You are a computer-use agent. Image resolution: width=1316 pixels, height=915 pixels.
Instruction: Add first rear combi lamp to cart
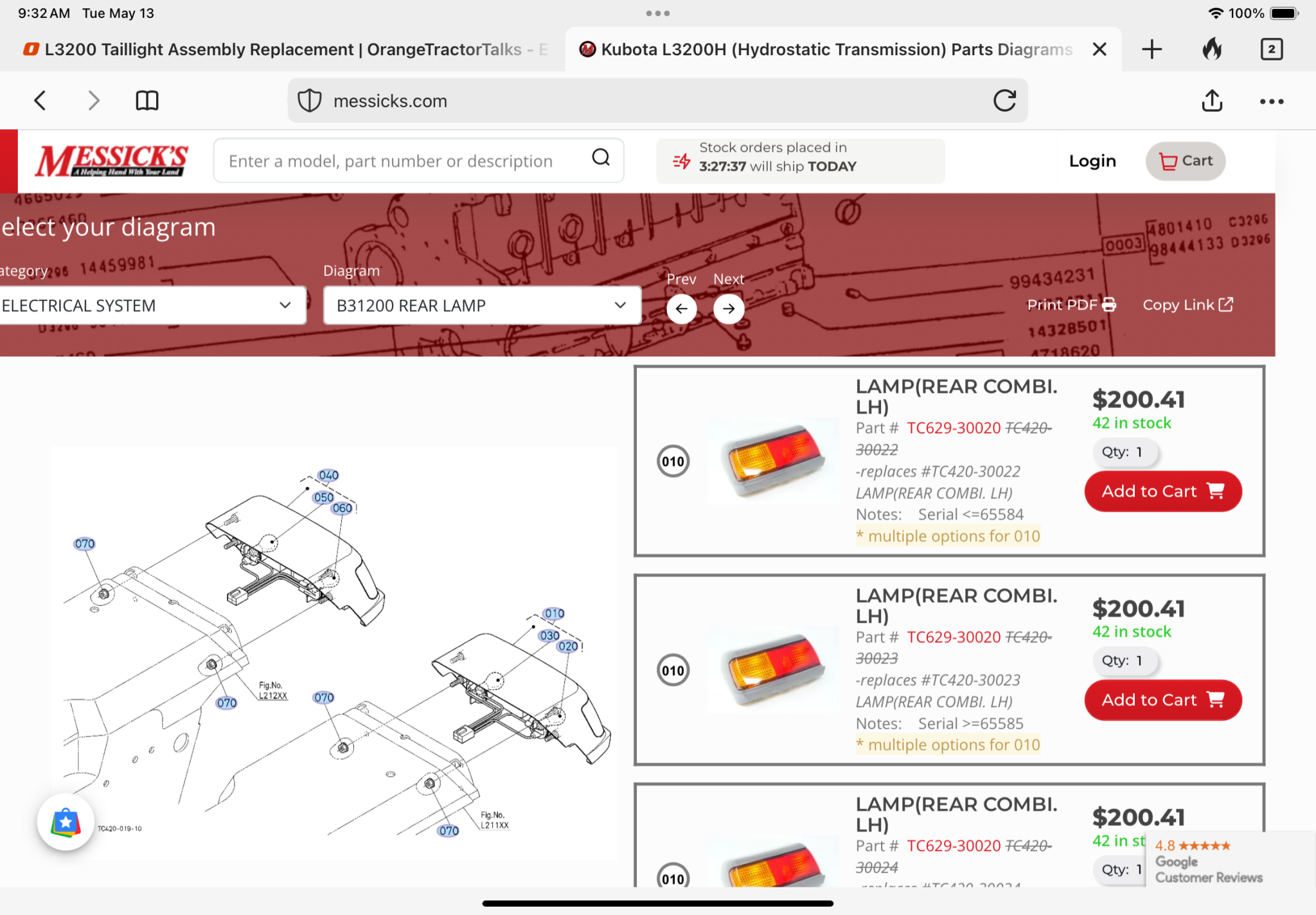1162,492
